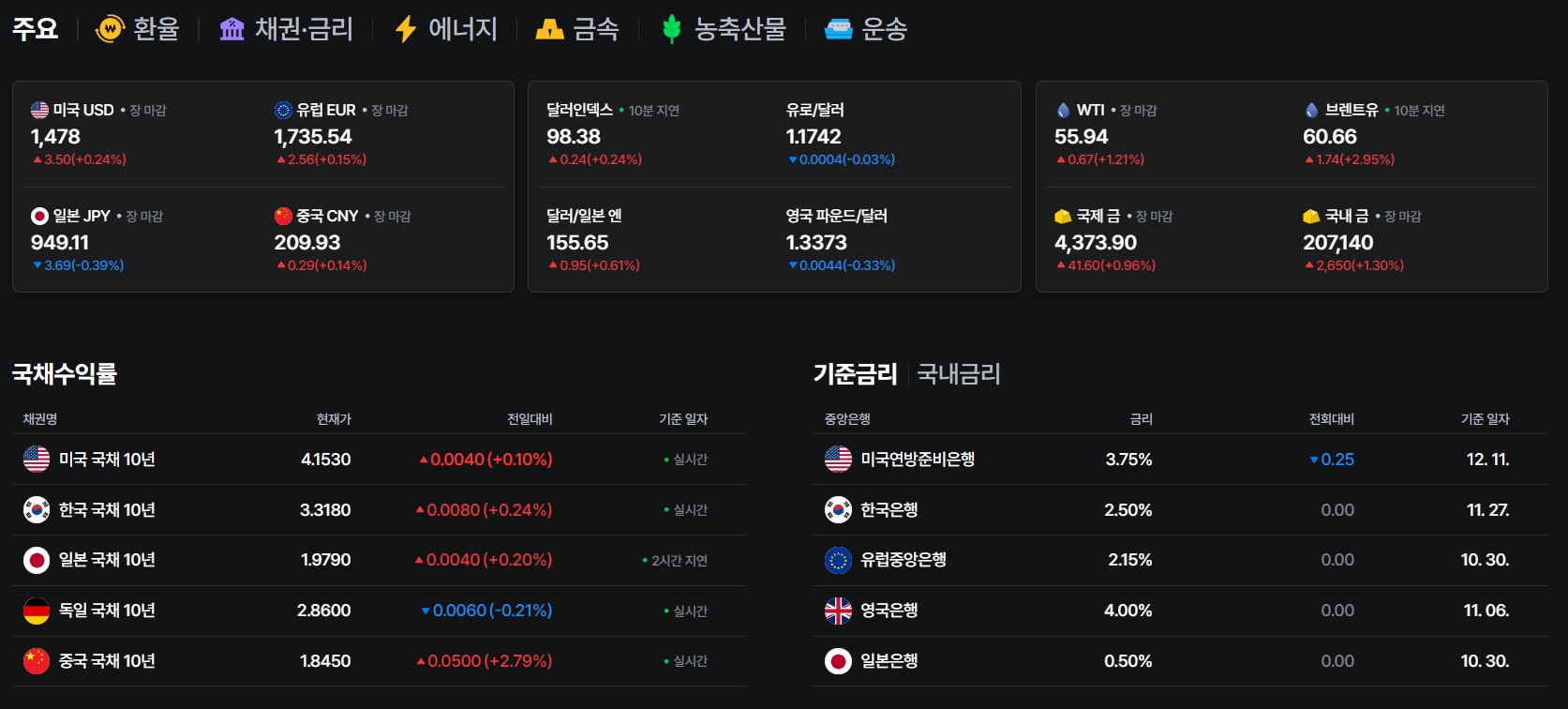Switch to the 환율 tab
This screenshot has height=709, width=1568.
137,29
